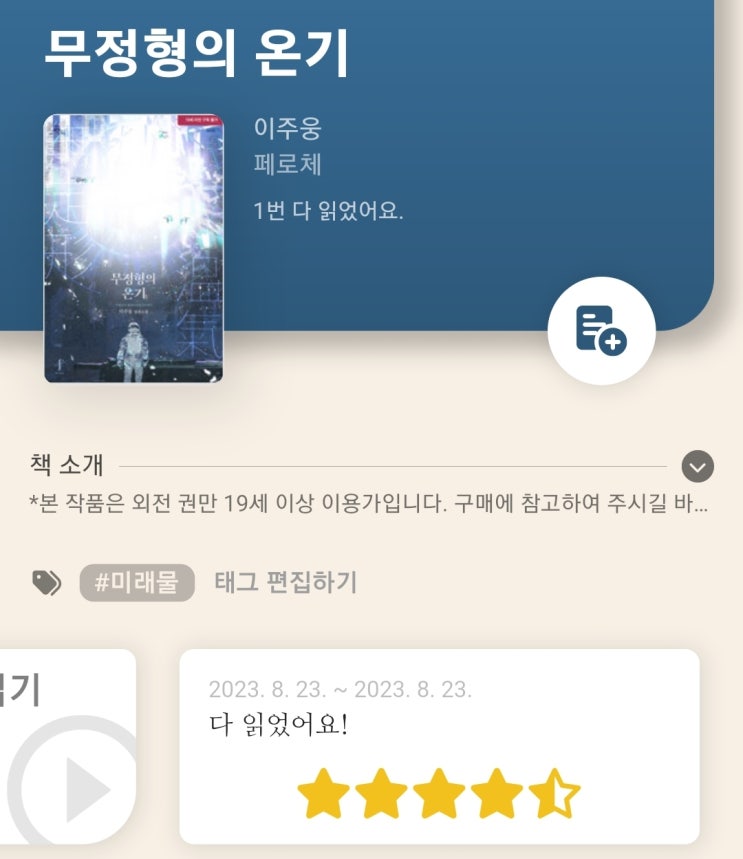743x859 pixels.
Task: Click the tag icon beside #미래물
Action: [47, 582]
